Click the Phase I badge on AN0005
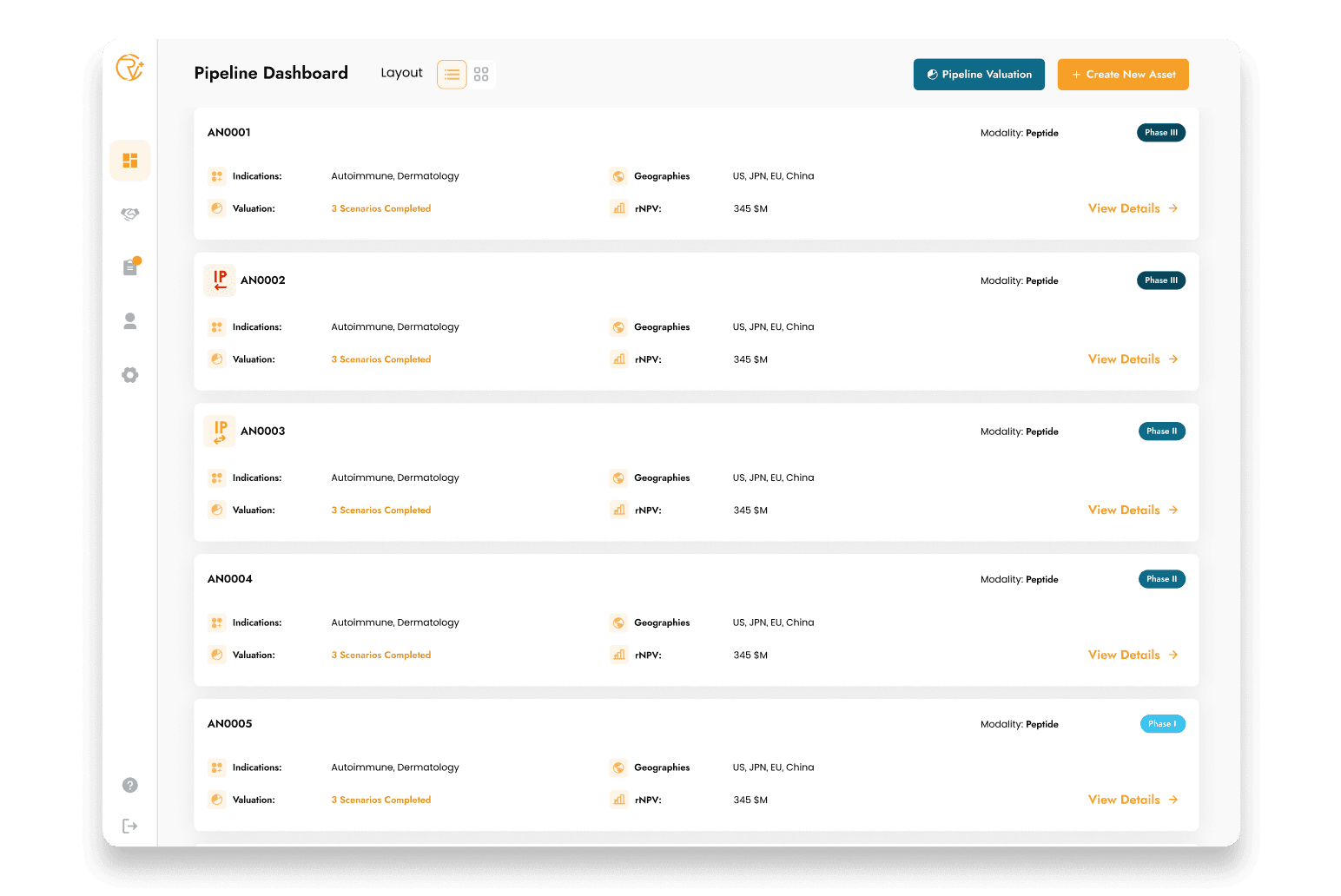 pos(1162,723)
